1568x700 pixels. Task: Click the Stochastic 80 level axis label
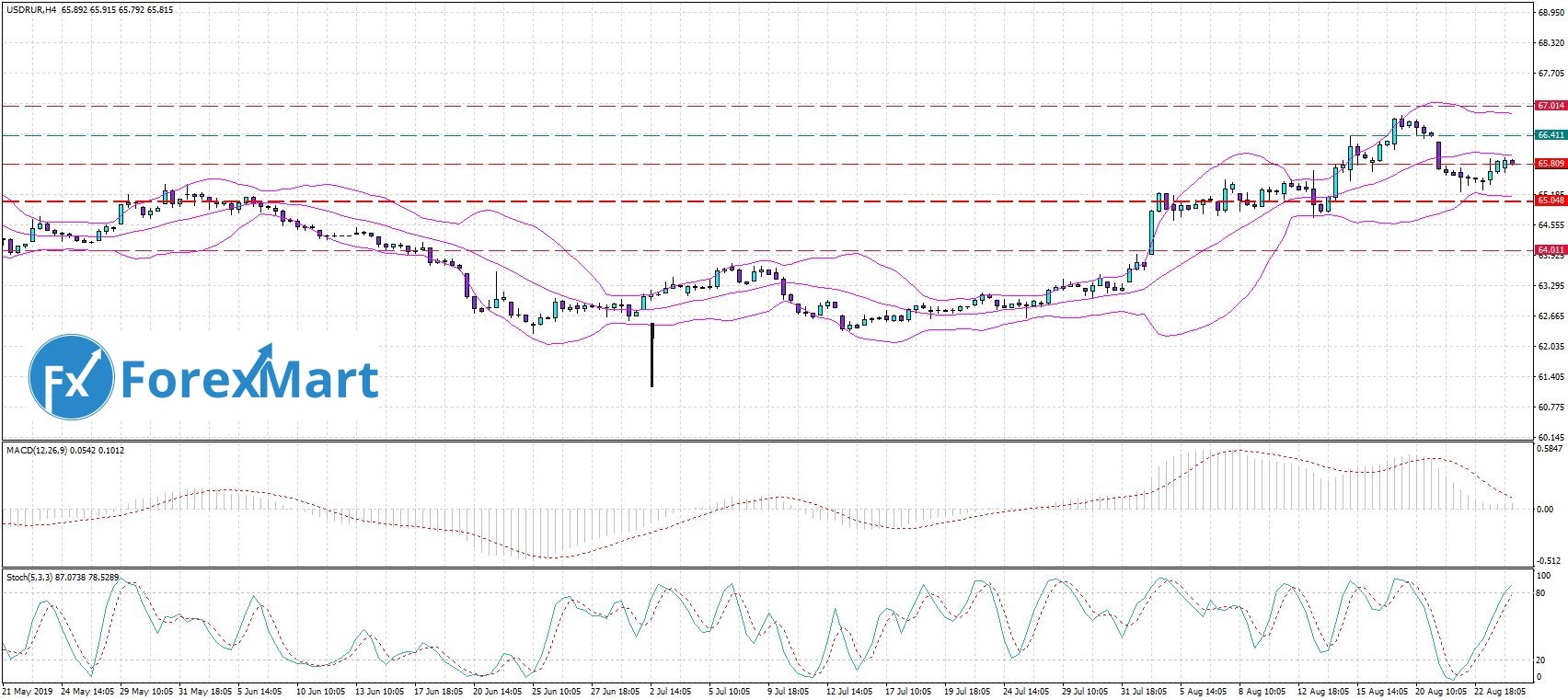click(1540, 593)
